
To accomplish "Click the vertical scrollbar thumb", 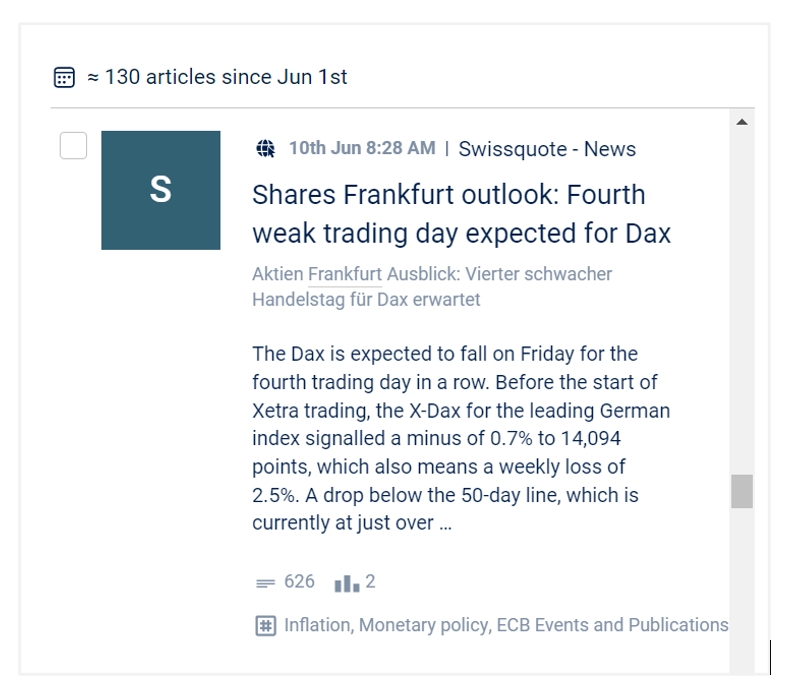I will [x=742, y=491].
